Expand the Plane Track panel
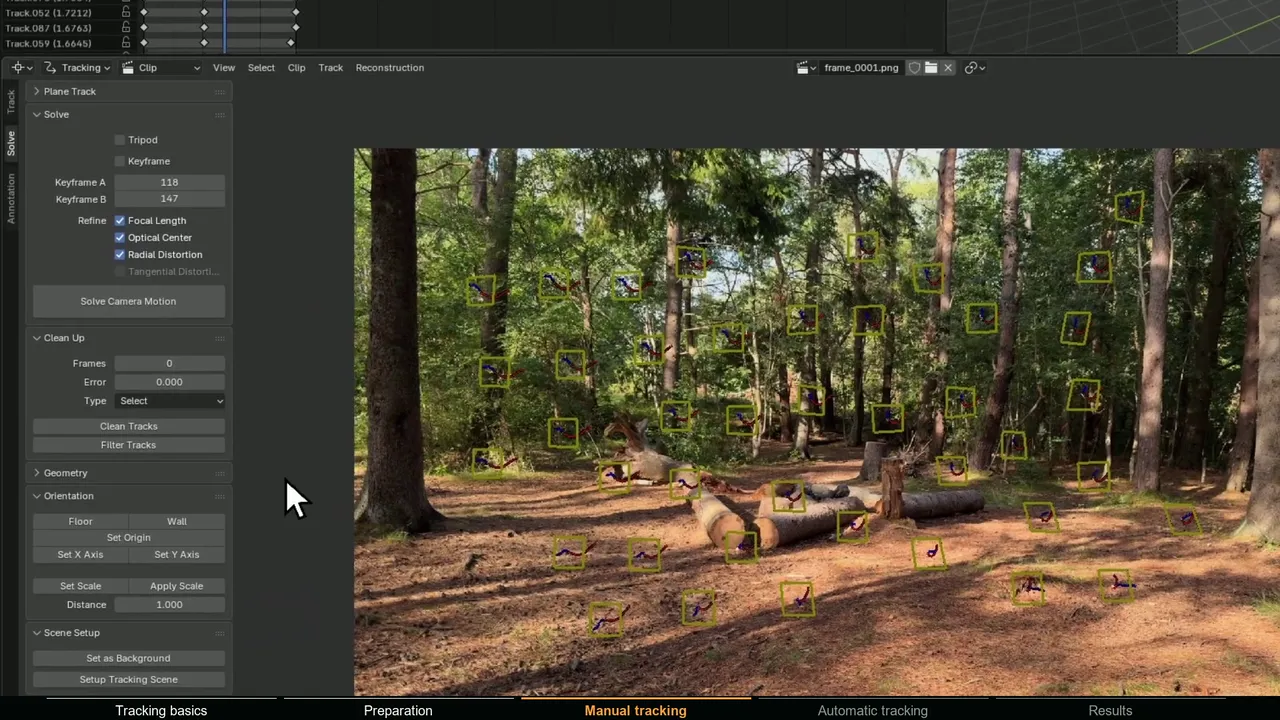 [37, 92]
